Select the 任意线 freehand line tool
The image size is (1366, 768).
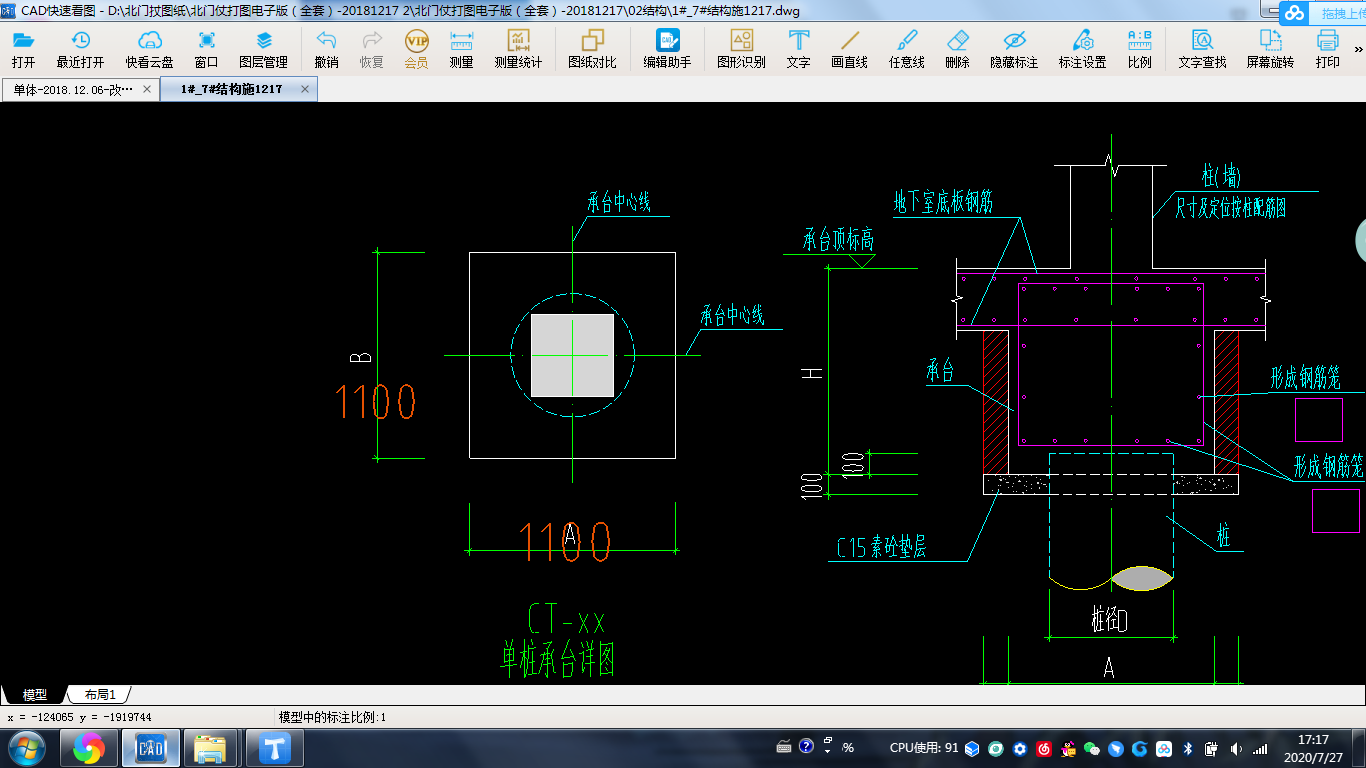[x=907, y=47]
